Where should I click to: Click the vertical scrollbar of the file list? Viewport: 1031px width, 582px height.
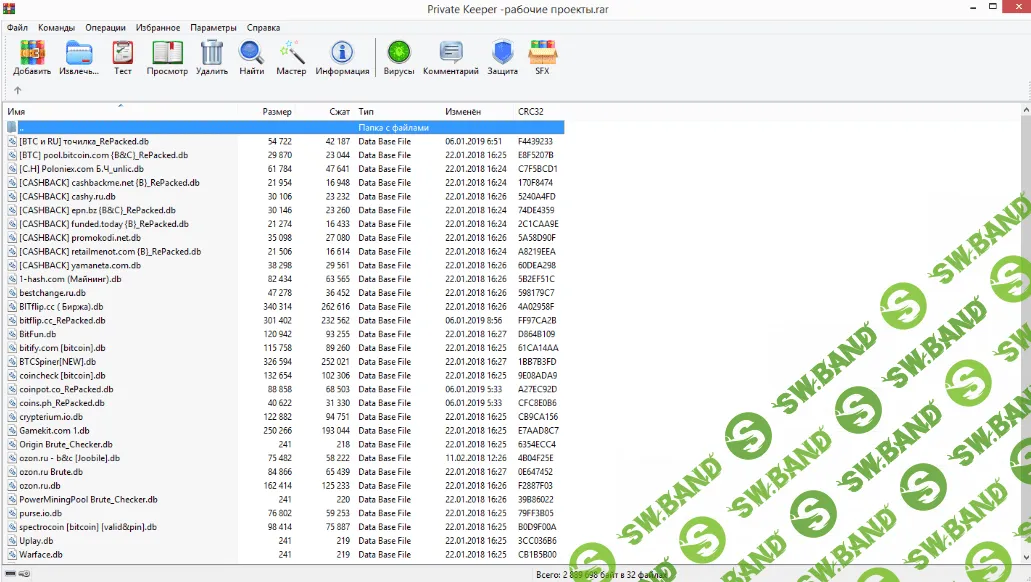click(x=1024, y=330)
